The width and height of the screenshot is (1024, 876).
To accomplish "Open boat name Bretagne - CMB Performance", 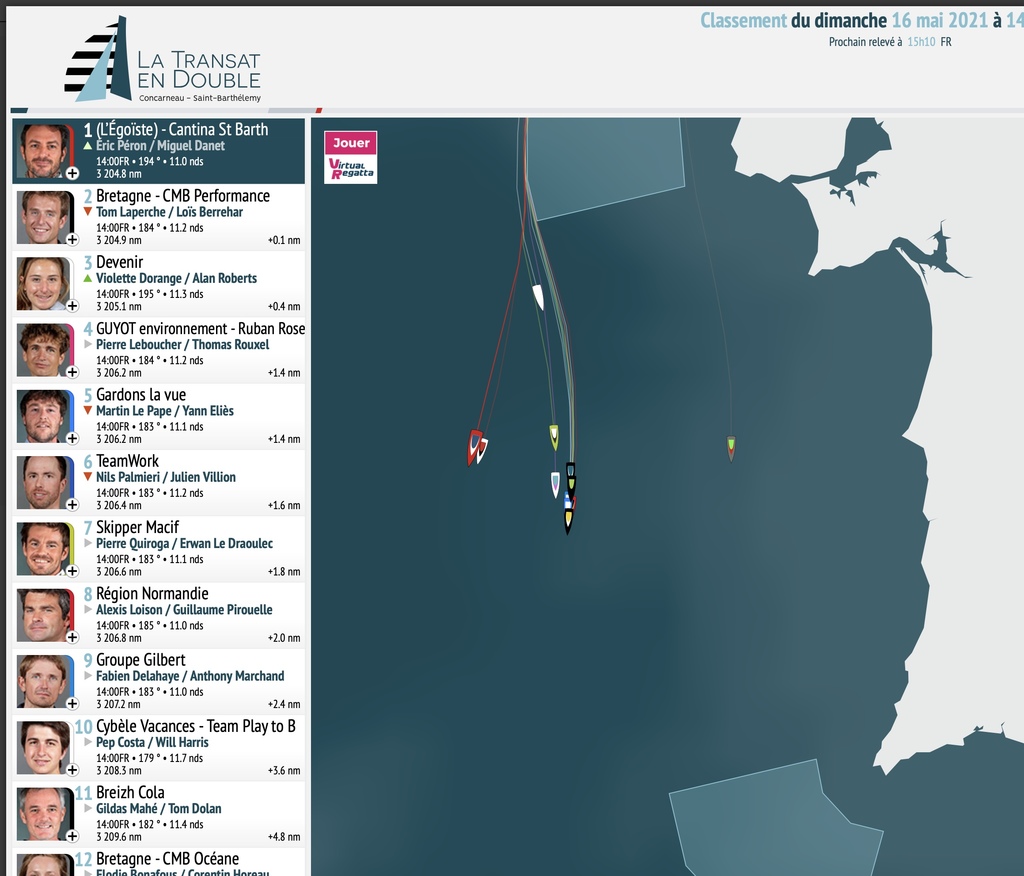I will pos(183,195).
